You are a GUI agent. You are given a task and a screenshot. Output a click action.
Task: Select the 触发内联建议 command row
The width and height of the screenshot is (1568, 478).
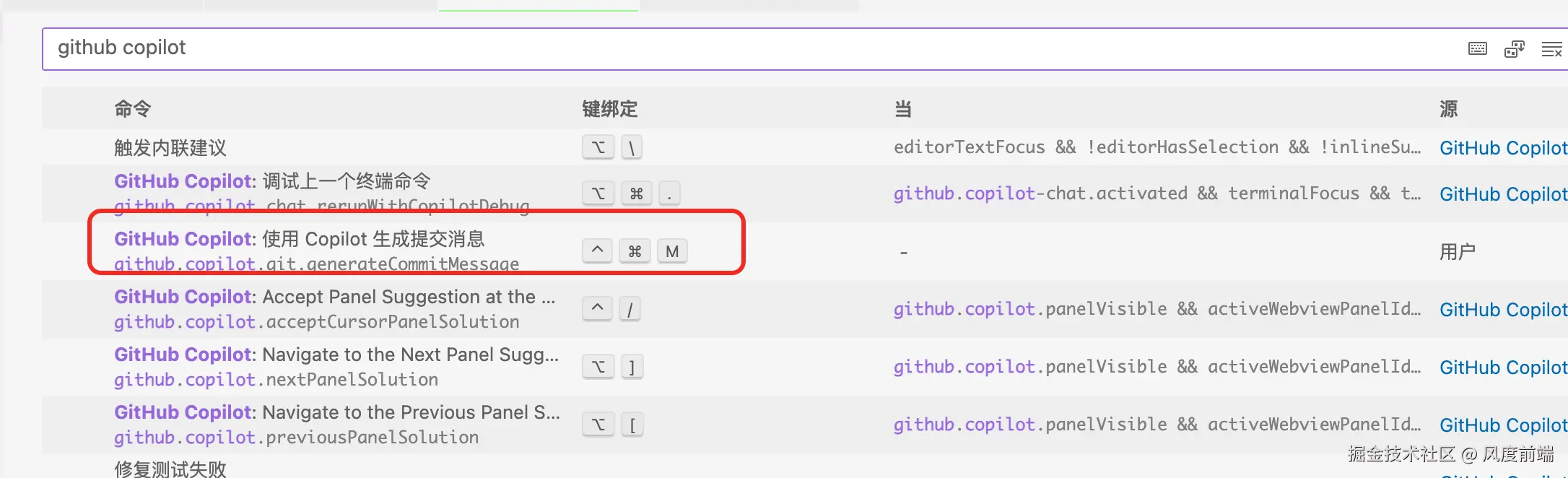click(805, 147)
